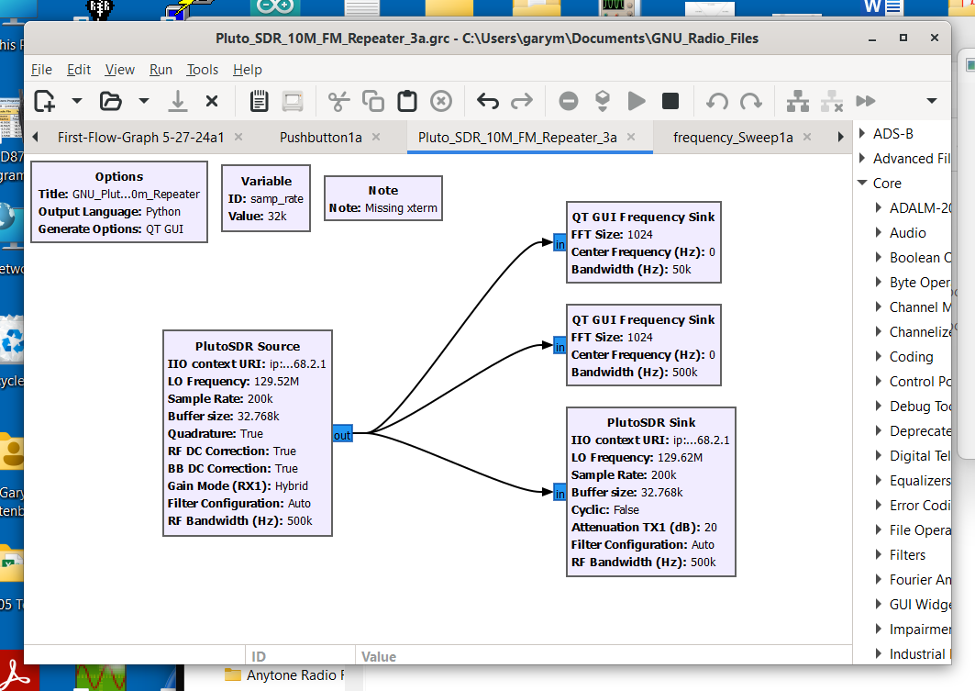Viewport: 977px width, 691px height.
Task: Disable selected blocks icon
Action: click(x=832, y=101)
